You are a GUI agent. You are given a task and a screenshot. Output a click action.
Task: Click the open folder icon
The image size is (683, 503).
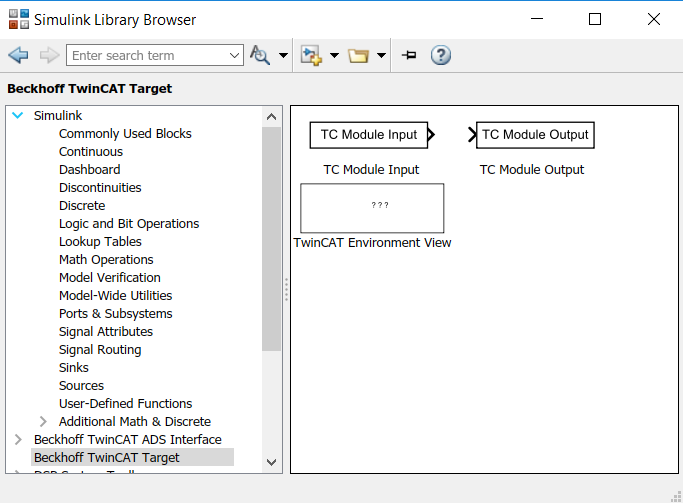pos(358,56)
